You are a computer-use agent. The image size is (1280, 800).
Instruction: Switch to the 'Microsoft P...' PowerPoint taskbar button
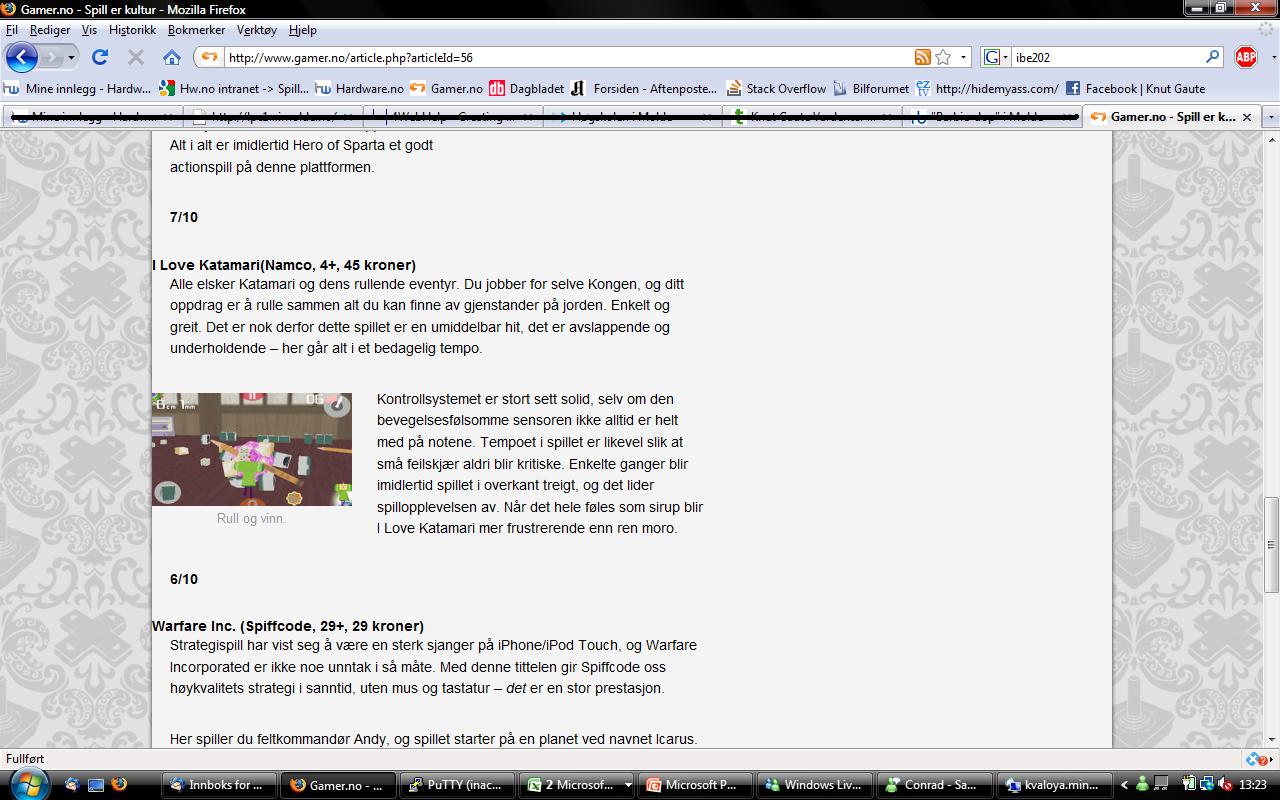point(696,785)
